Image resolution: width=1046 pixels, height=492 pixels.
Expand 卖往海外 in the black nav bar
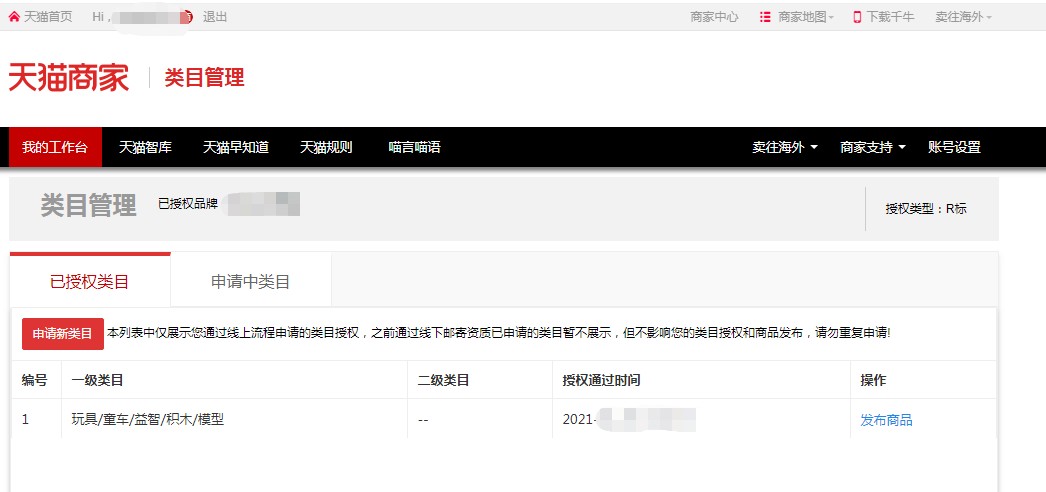click(x=785, y=147)
